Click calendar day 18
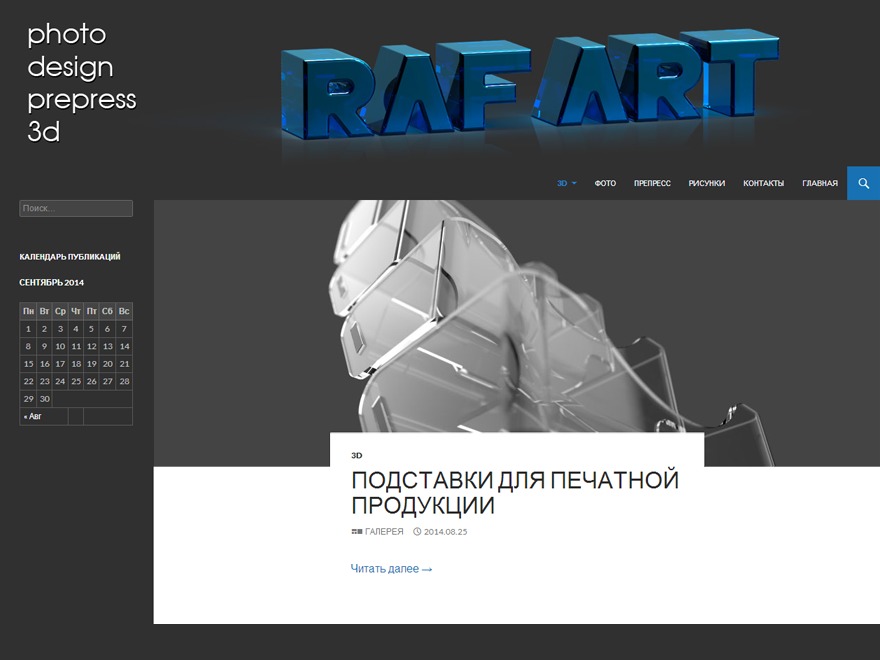Viewport: 880px width, 660px height. click(76, 364)
